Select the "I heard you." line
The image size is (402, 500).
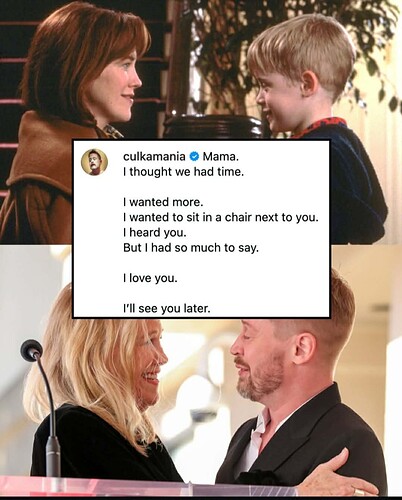pos(154,232)
